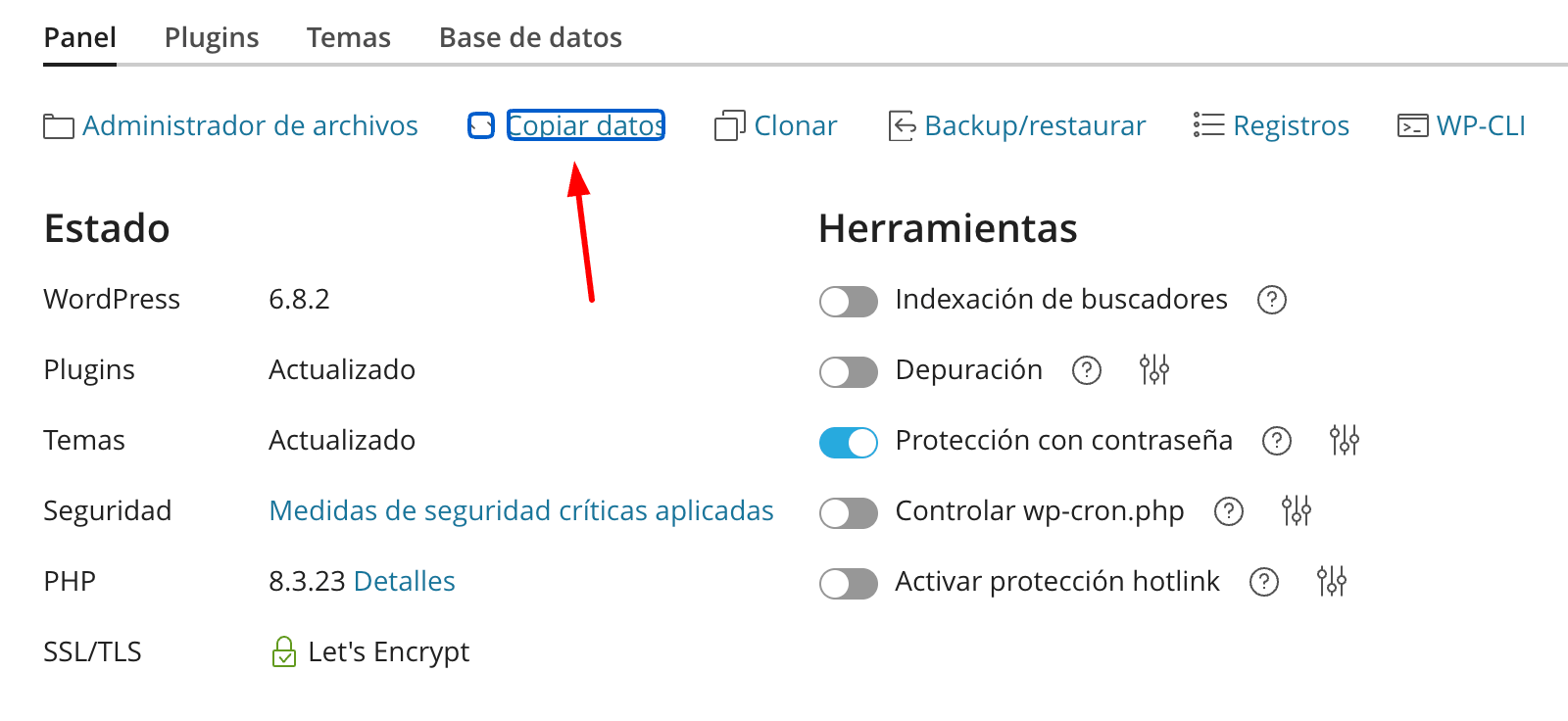Open WP-CLI via its terminal icon
This screenshot has height=721, width=1568.
coord(1412,125)
